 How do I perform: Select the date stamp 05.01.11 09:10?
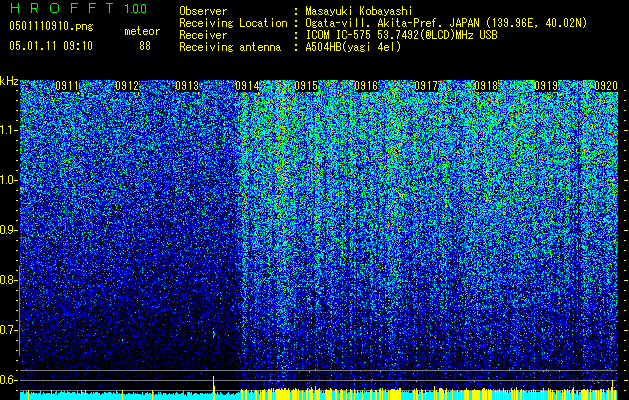(51, 46)
